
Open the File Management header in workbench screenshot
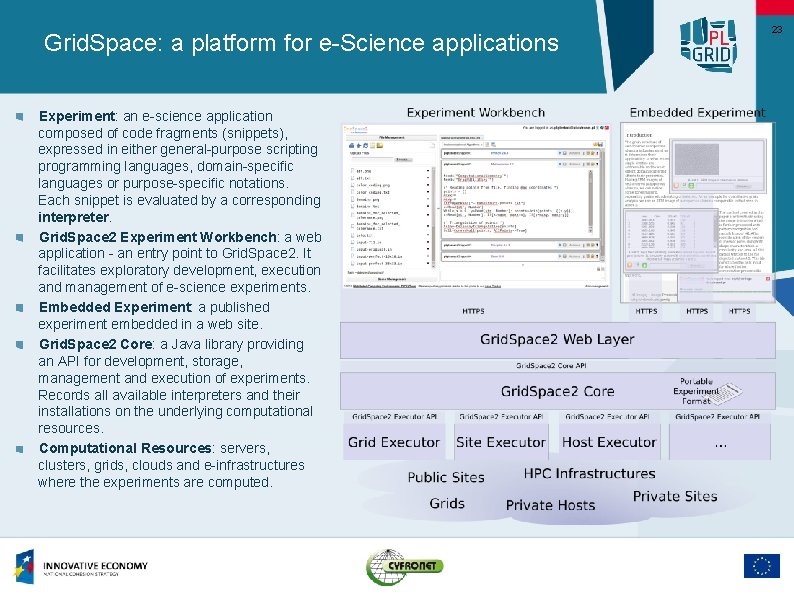(391, 138)
